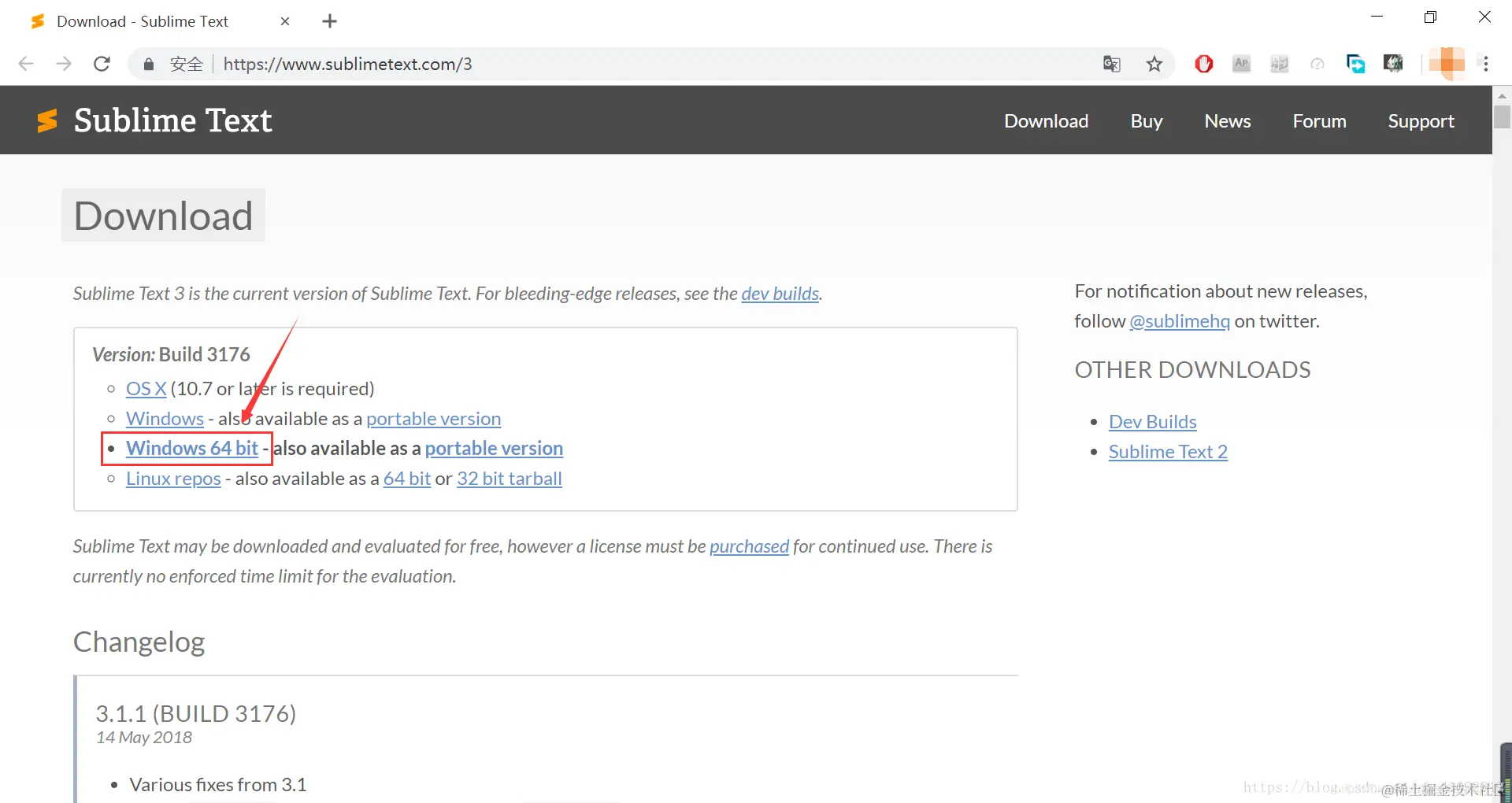Follow the dev builds link
1512x803 pixels.
point(780,294)
